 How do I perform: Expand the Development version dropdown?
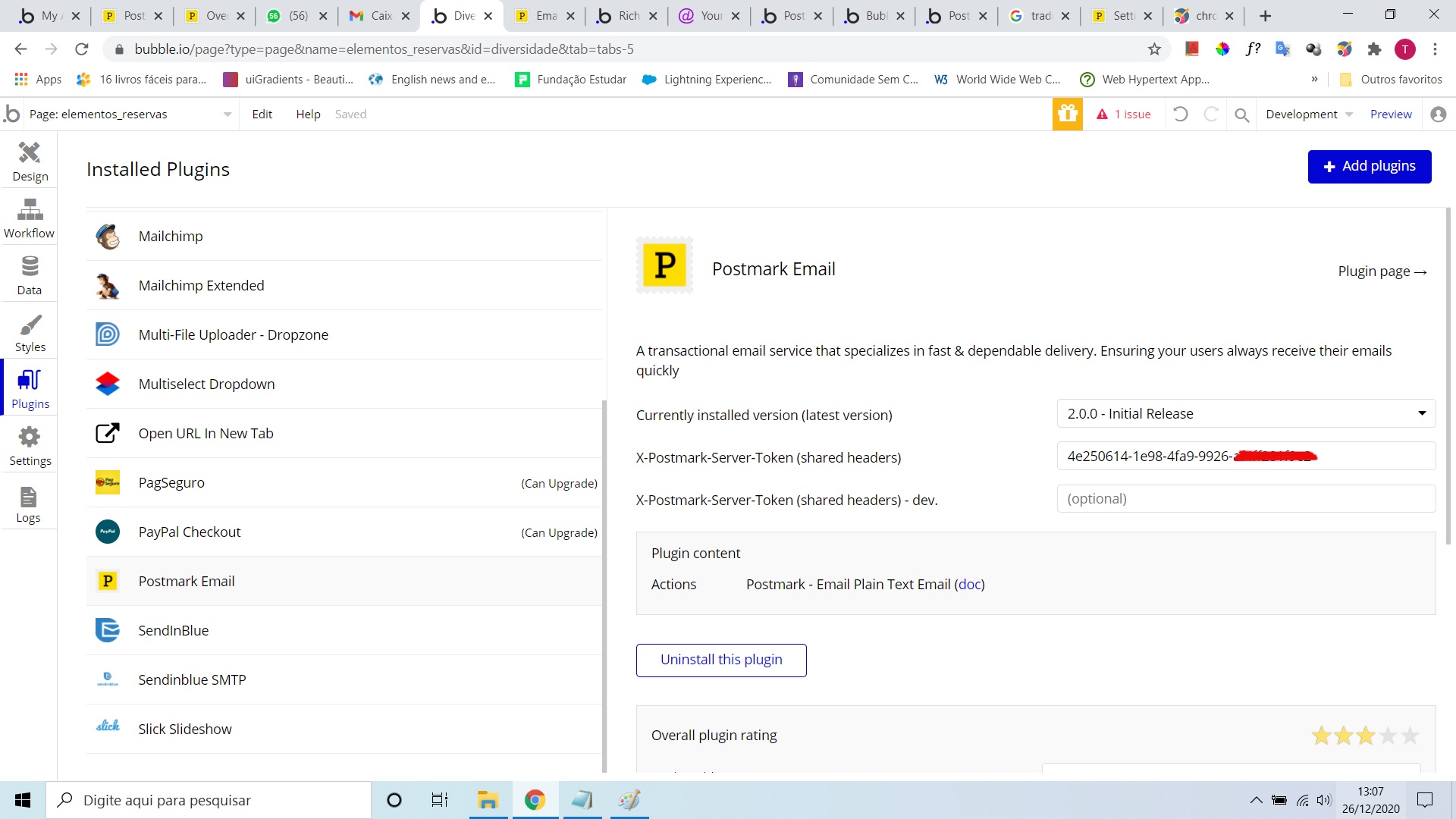coord(1309,114)
